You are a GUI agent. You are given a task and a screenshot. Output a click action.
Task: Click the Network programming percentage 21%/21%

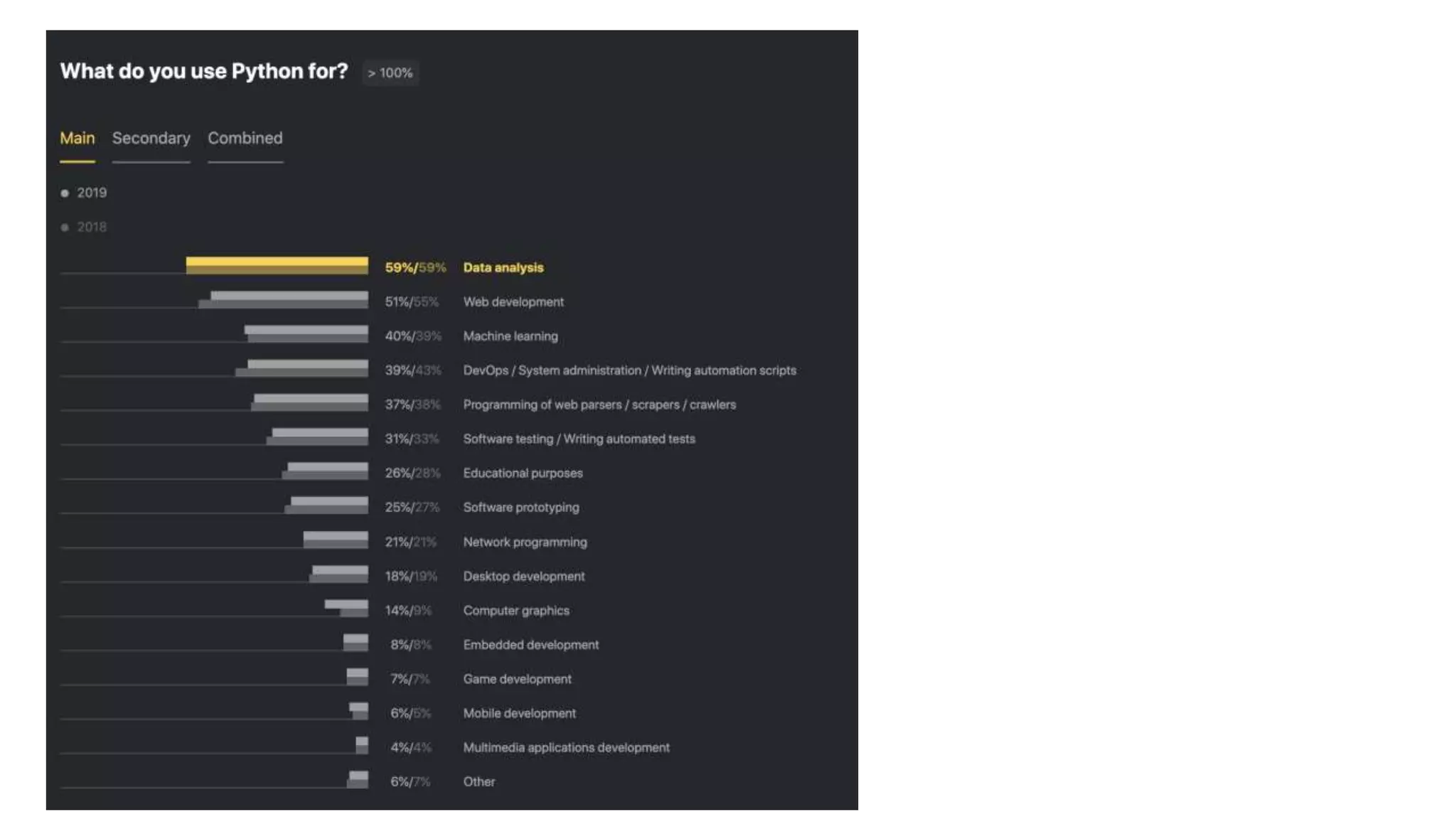click(410, 542)
